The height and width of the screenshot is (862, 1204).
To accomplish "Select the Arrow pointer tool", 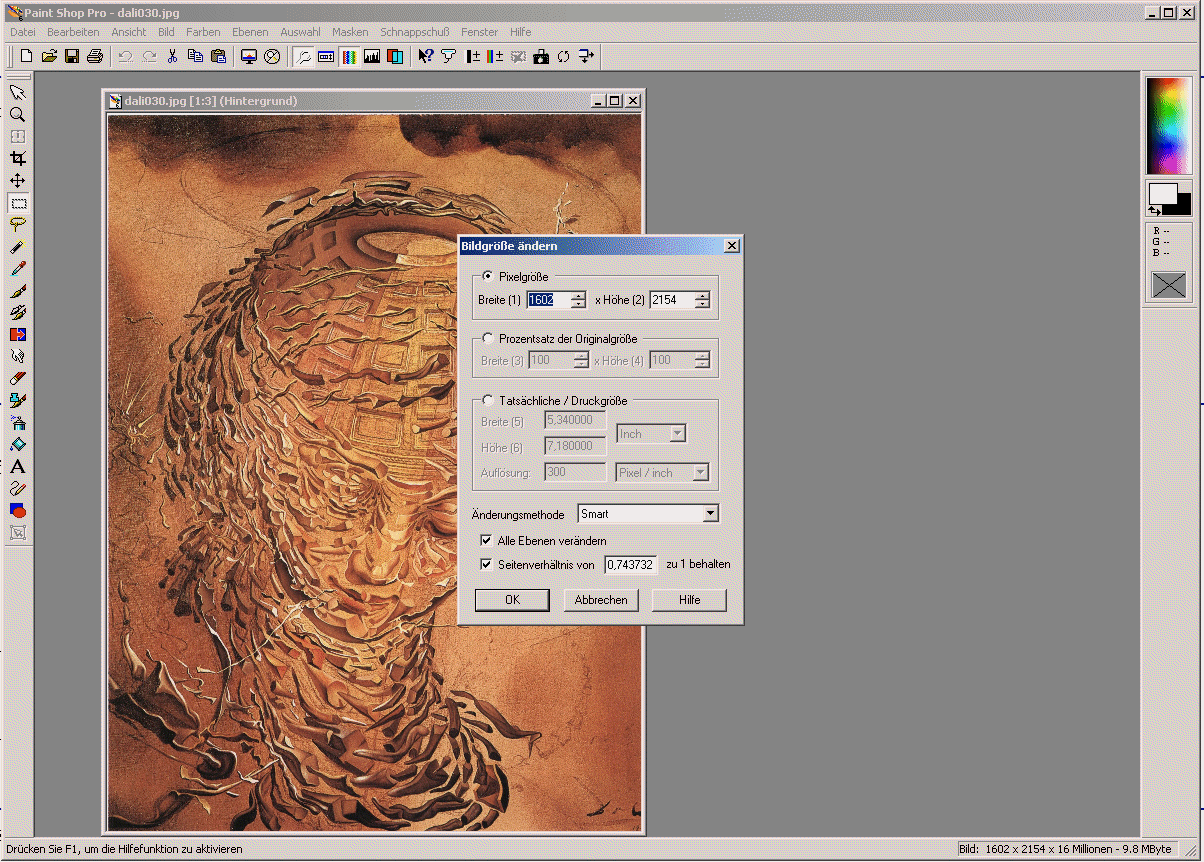I will click(17, 92).
